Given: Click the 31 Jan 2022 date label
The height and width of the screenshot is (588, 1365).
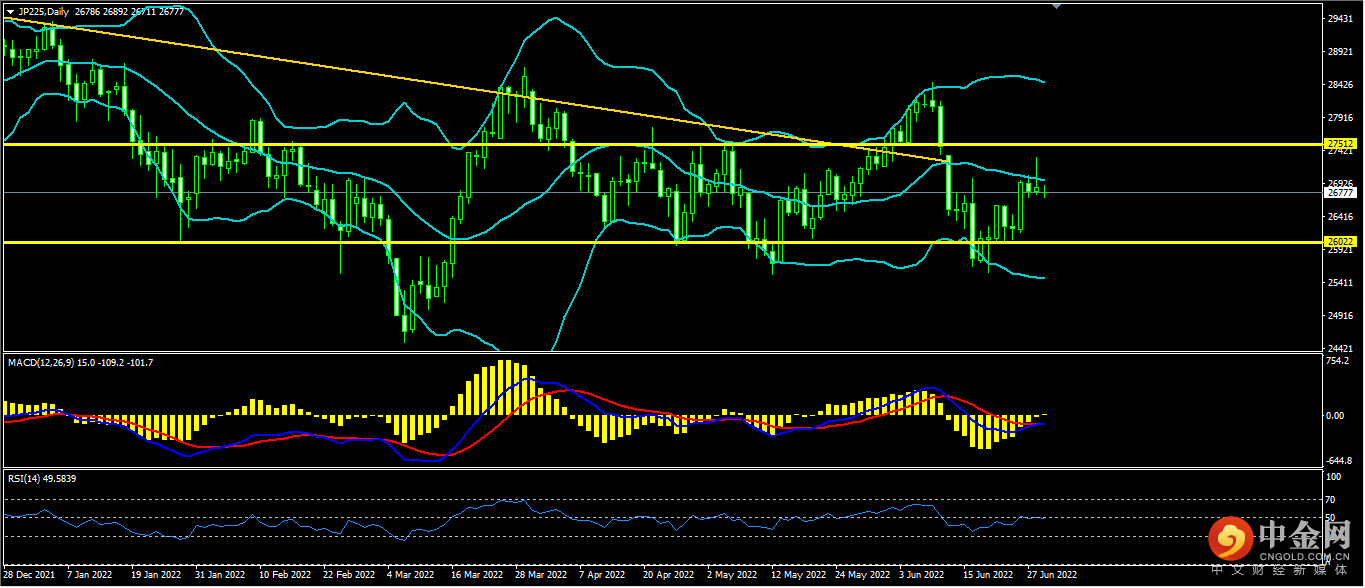Looking at the screenshot, I should click(220, 576).
